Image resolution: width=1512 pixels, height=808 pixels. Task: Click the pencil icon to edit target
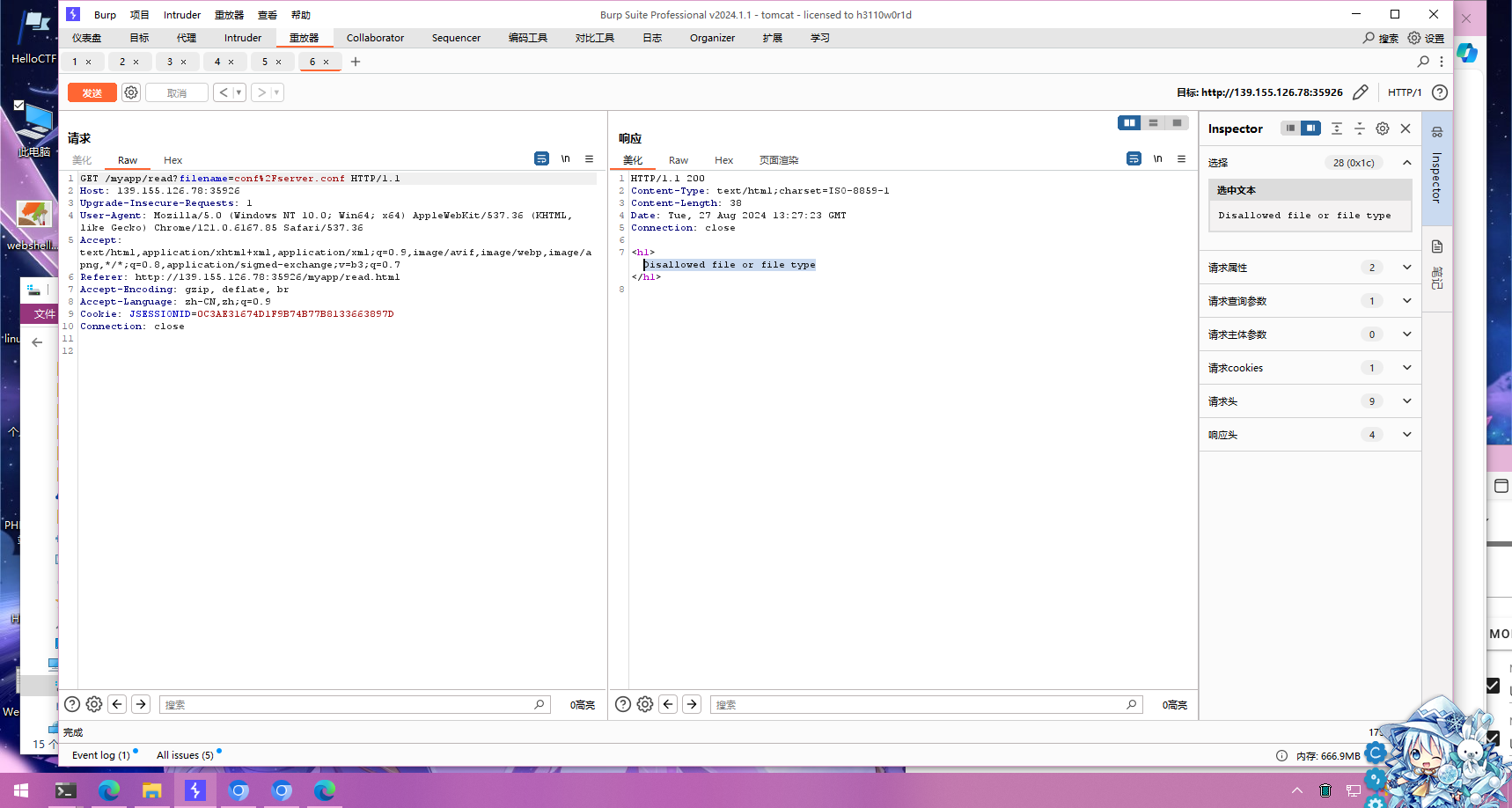[1360, 92]
